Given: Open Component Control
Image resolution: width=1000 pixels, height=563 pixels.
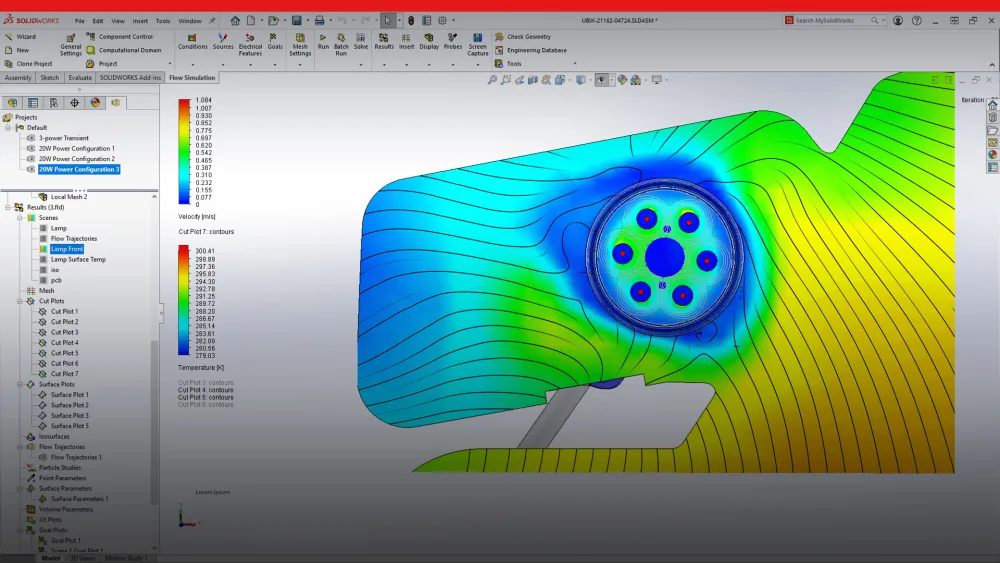Looking at the screenshot, I should pyautogui.click(x=119, y=37).
